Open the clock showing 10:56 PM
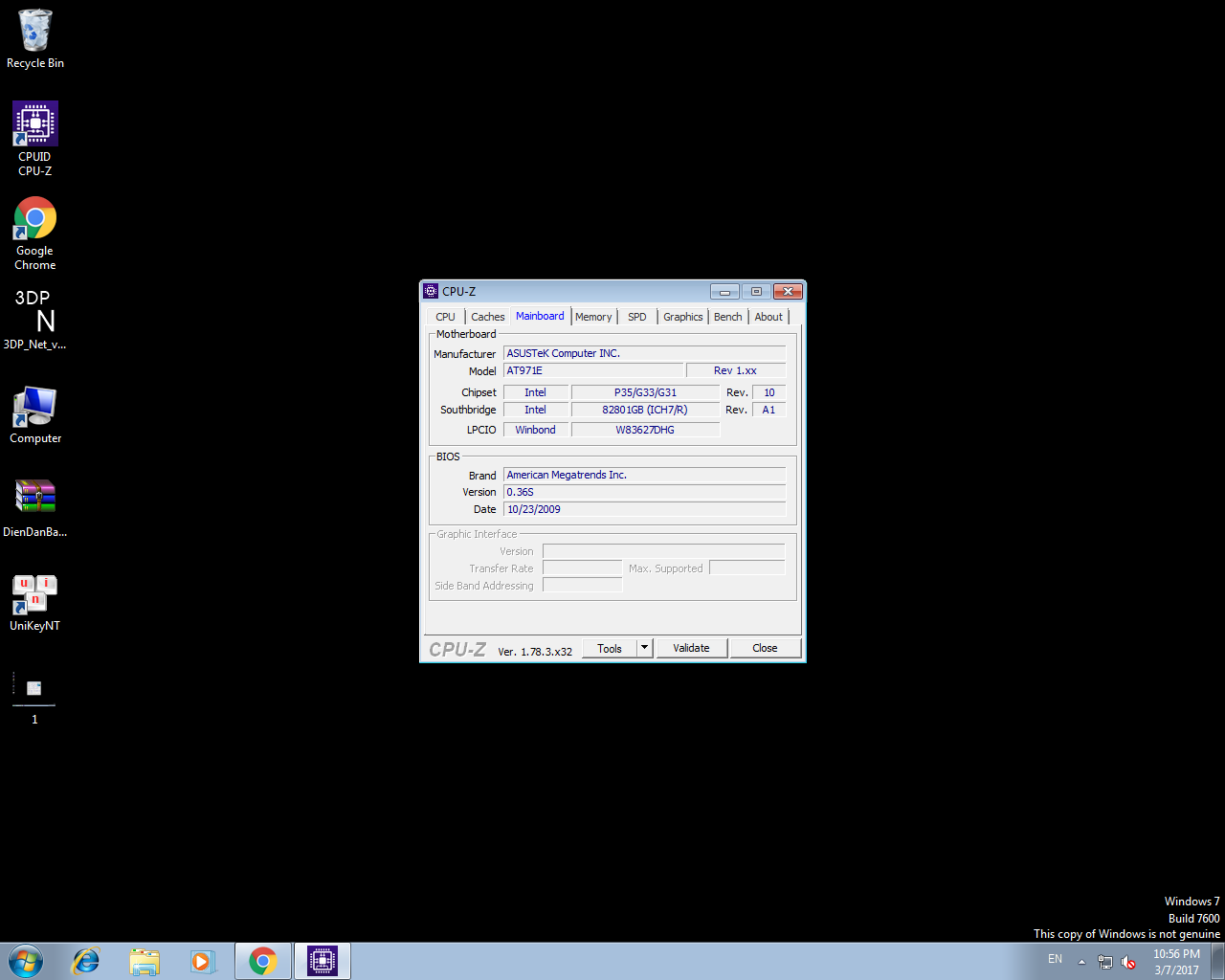The height and width of the screenshot is (980, 1225). pyautogui.click(x=1176, y=962)
